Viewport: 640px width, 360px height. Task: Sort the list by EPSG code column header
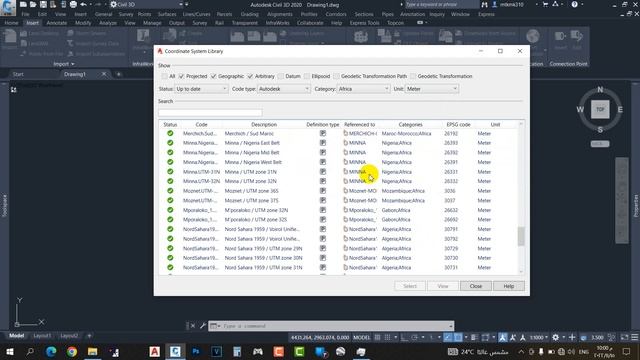click(x=458, y=124)
